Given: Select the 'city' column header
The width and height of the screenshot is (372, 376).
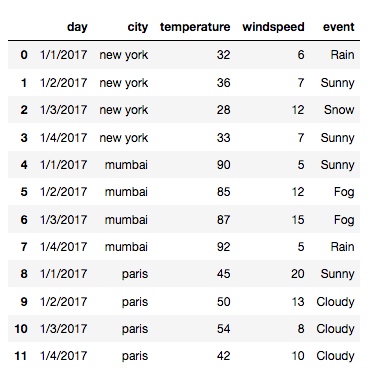Looking at the screenshot, I should [x=137, y=27].
